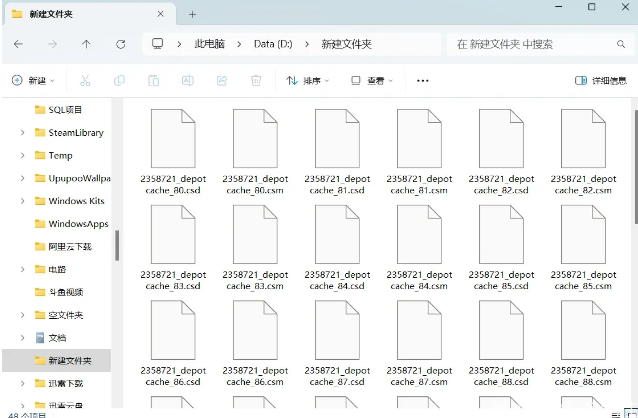Click the computer icon in address bar
This screenshot has height=418, width=638.
coord(157,44)
